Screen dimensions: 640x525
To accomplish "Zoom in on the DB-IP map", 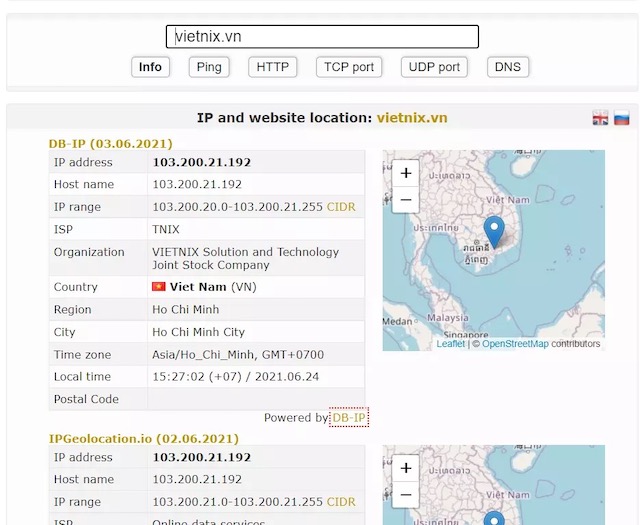I will coord(406,173).
